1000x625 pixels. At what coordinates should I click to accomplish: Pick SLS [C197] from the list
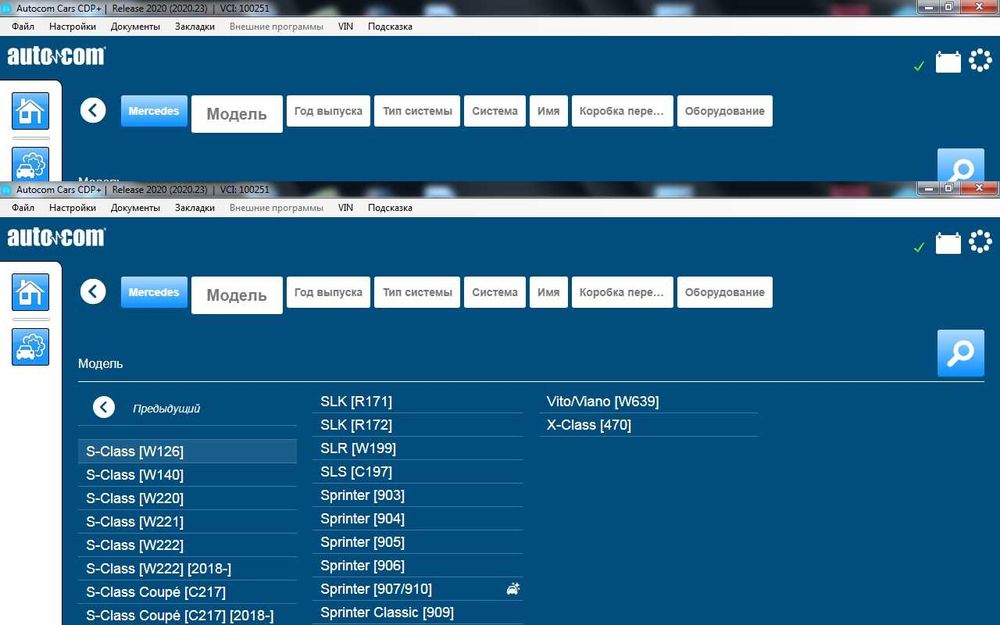coord(418,472)
